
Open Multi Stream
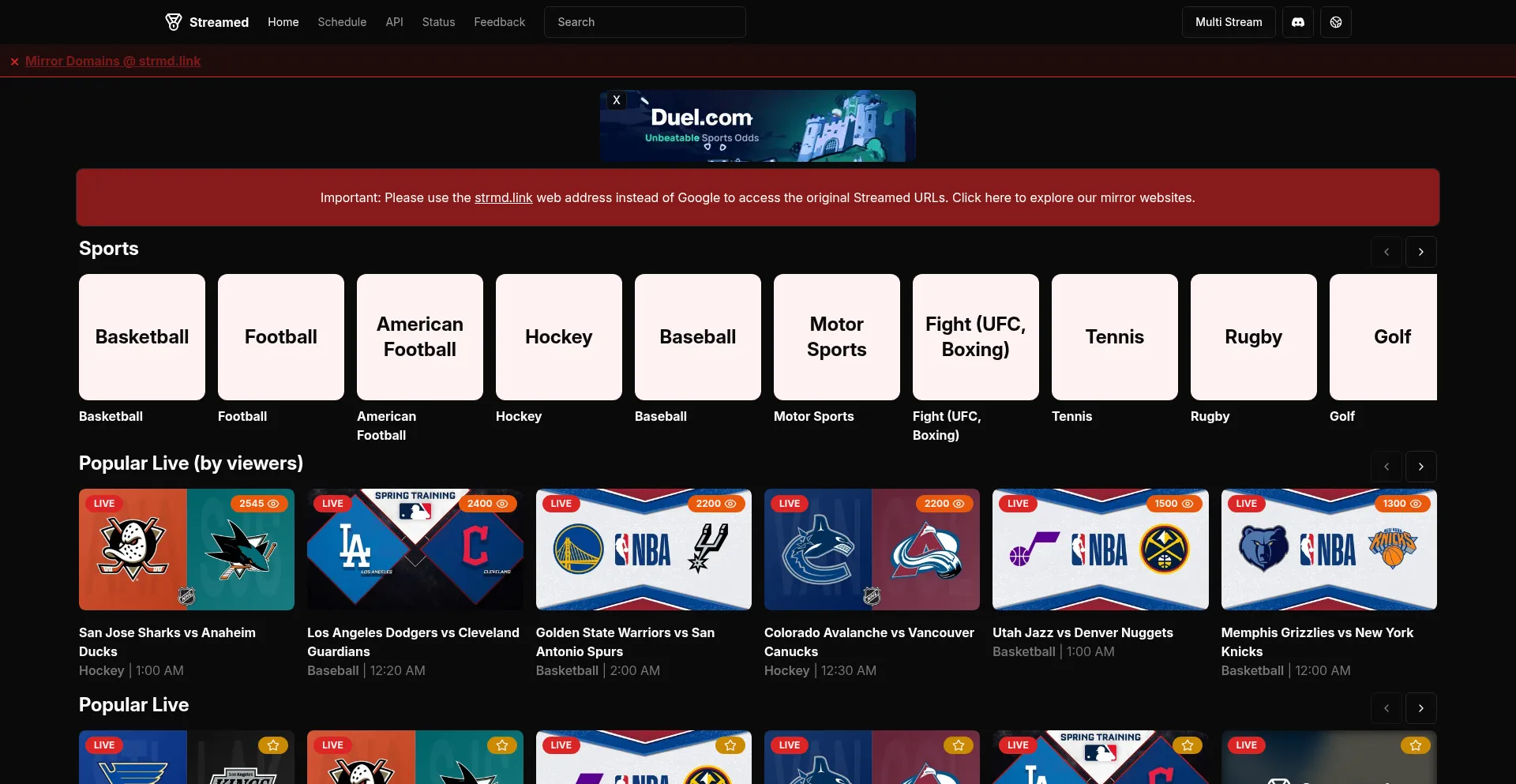tap(1229, 22)
